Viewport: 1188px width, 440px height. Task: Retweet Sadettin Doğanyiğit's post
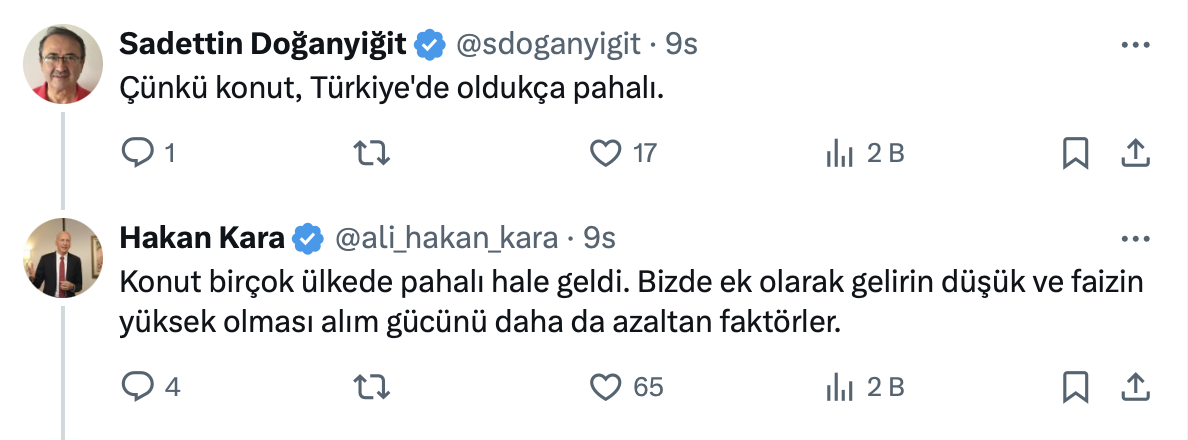pyautogui.click(x=373, y=153)
